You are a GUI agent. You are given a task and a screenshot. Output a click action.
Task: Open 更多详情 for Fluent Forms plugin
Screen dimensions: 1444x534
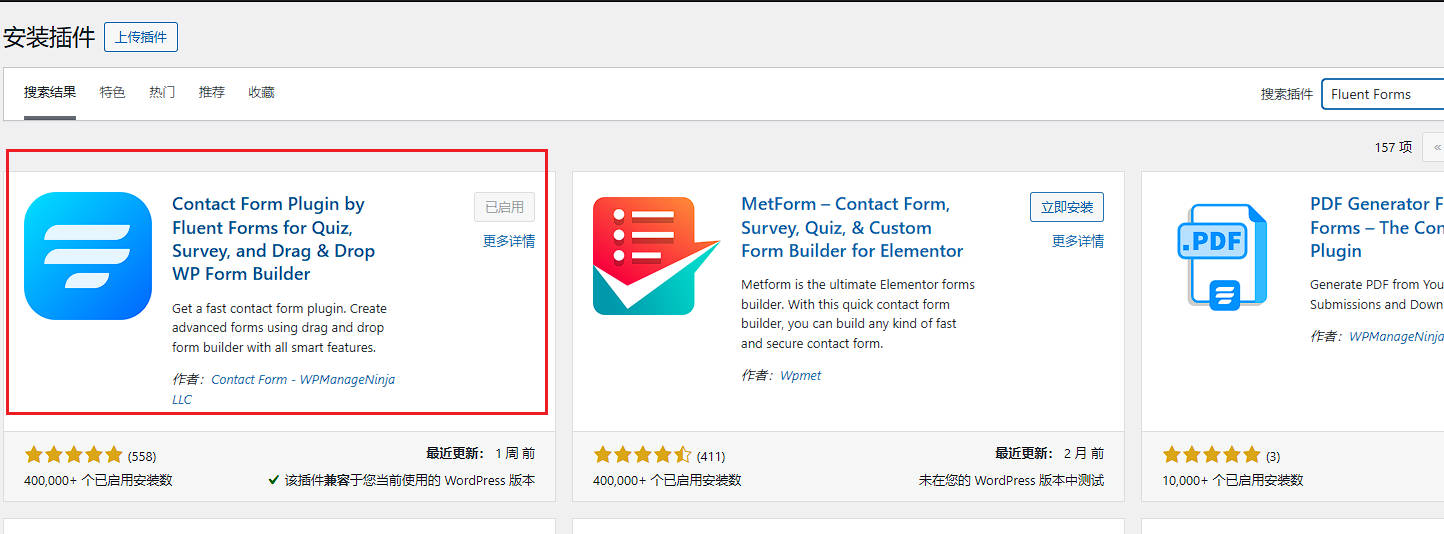point(508,241)
